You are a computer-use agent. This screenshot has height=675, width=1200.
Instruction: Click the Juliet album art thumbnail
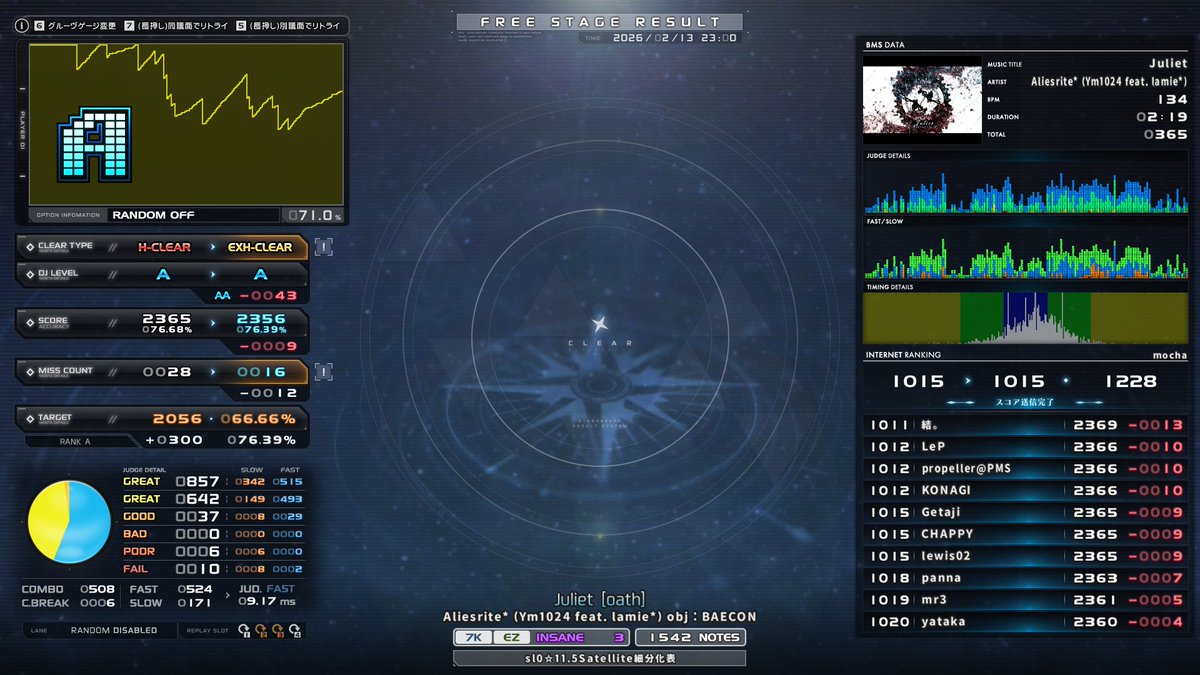923,99
